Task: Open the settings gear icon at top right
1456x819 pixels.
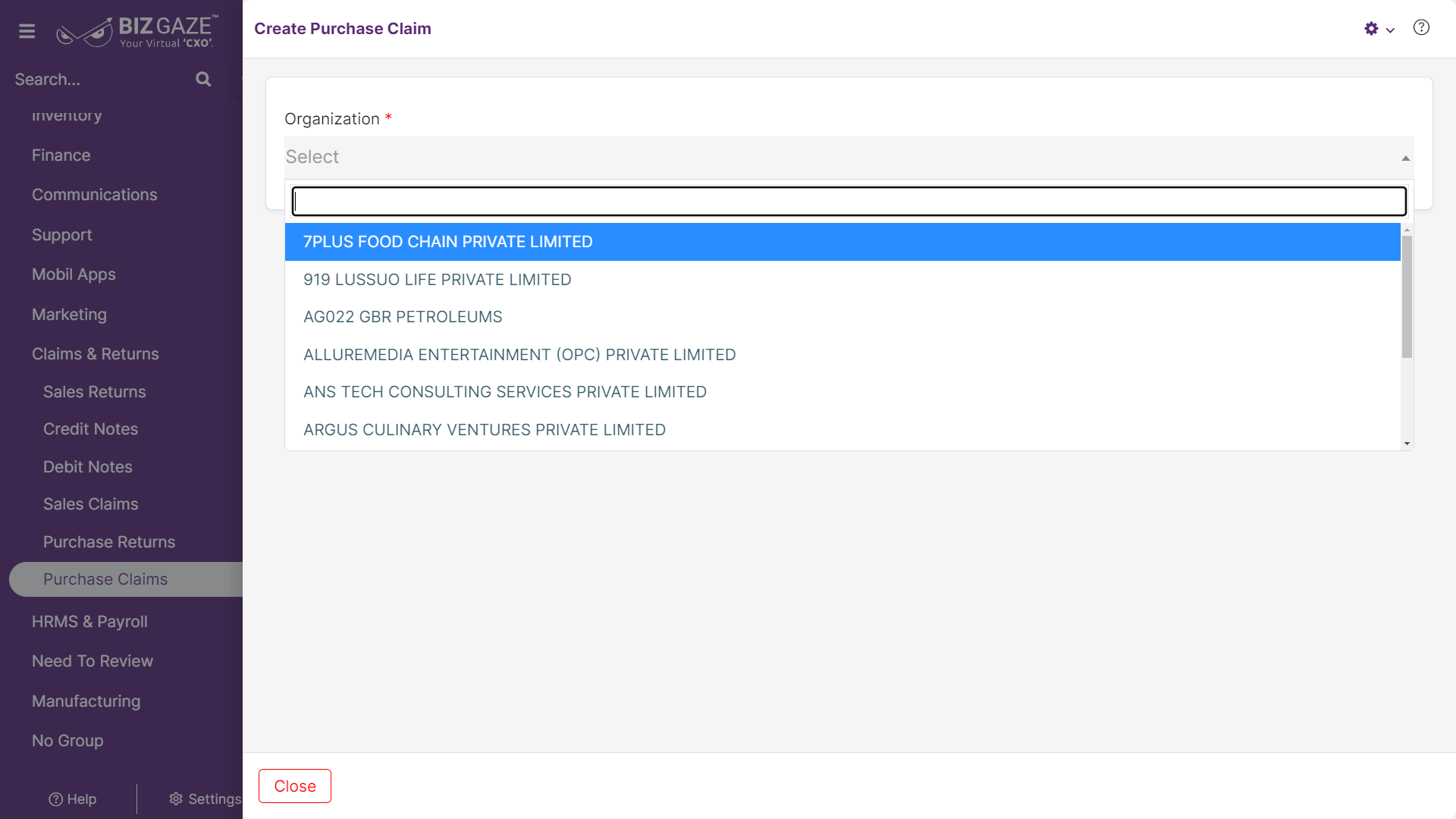Action: (x=1371, y=29)
